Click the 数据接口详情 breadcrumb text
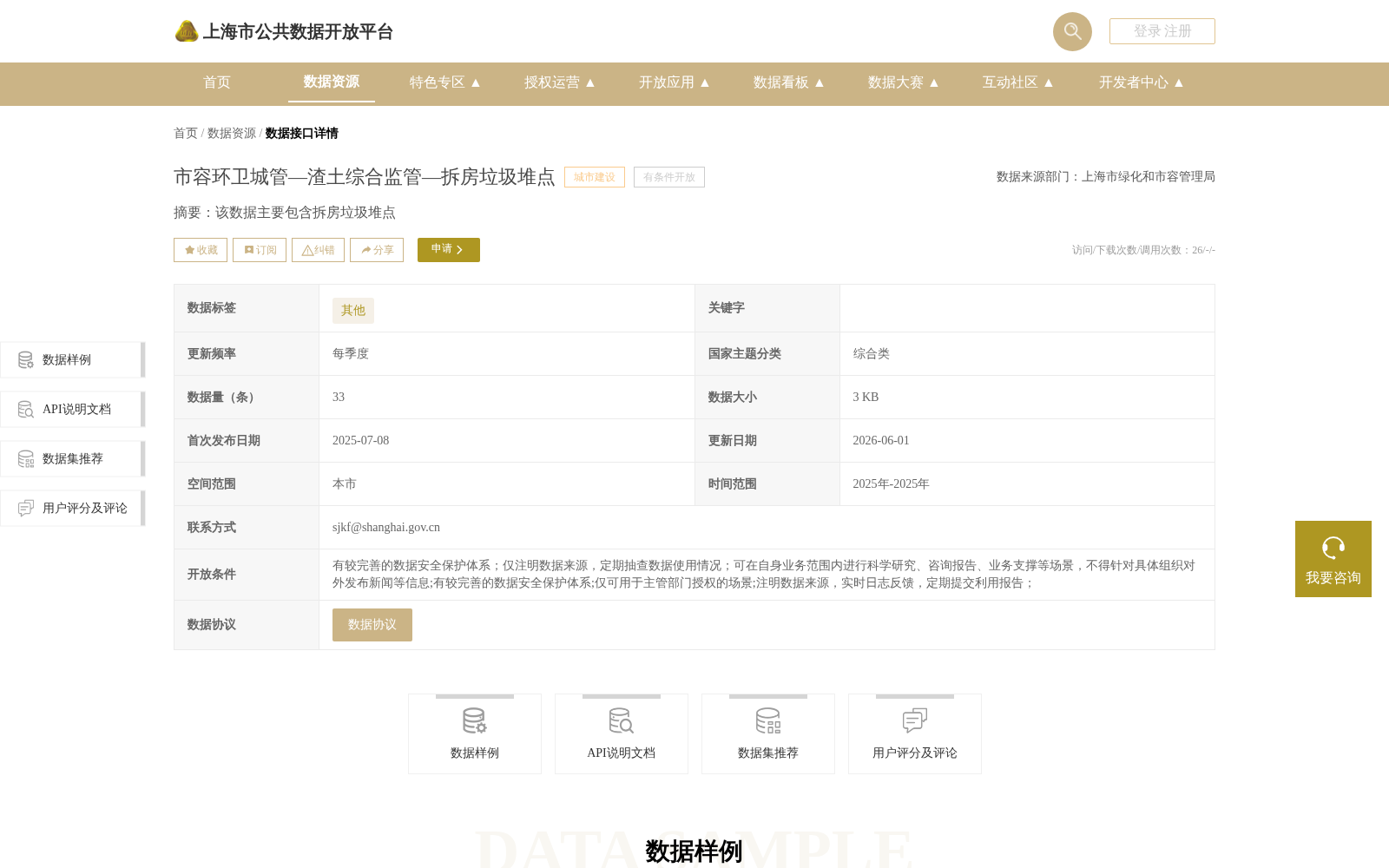Image resolution: width=1389 pixels, height=868 pixels. click(302, 134)
